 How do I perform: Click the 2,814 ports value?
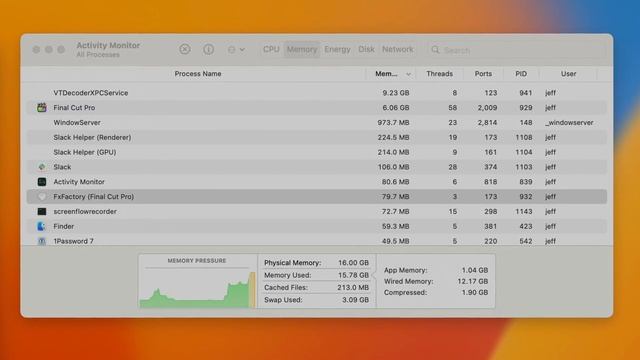point(487,122)
